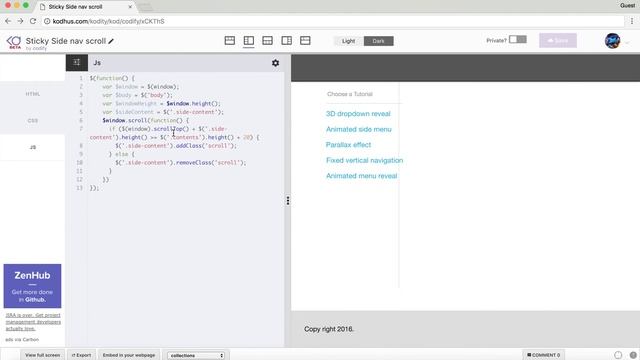Screen dimensions: 640x360
Task: Open the 3D dropdown reveal link
Action: 358,114
